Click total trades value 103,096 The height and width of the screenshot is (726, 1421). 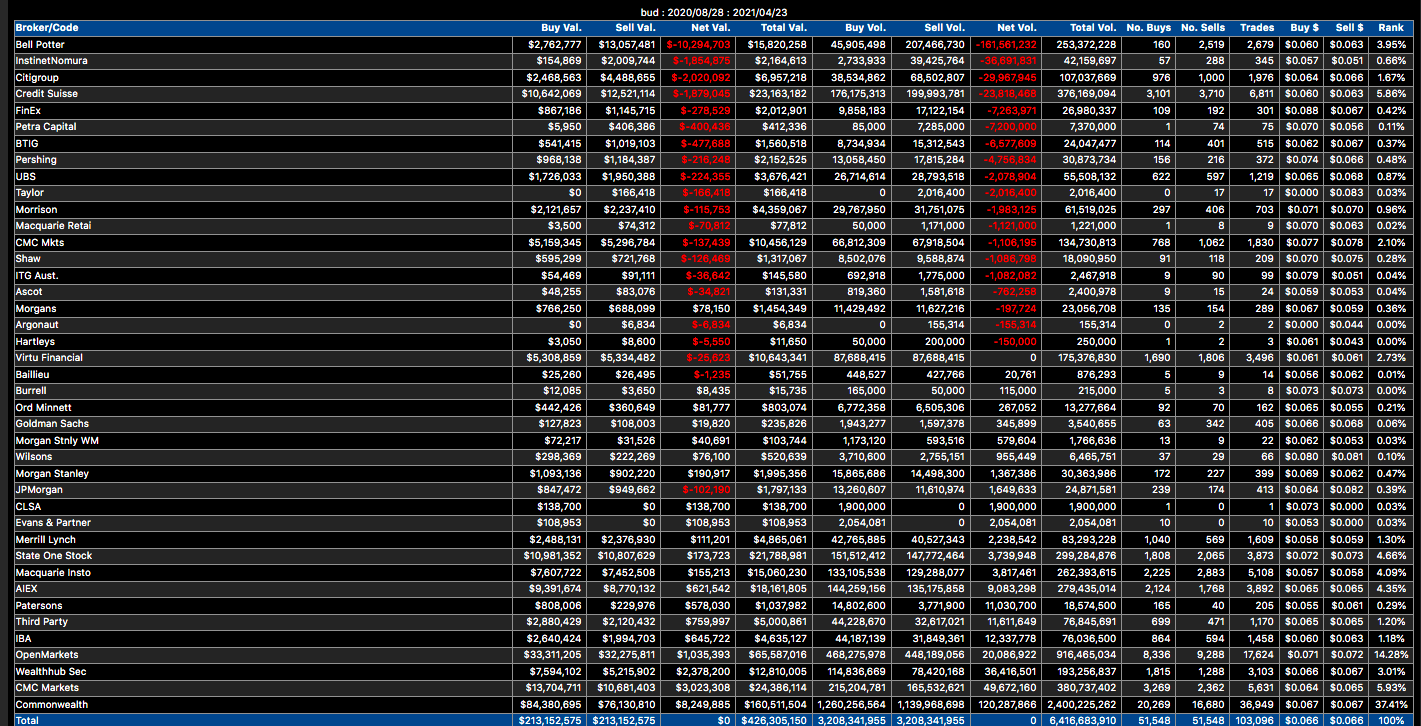coord(1255,720)
